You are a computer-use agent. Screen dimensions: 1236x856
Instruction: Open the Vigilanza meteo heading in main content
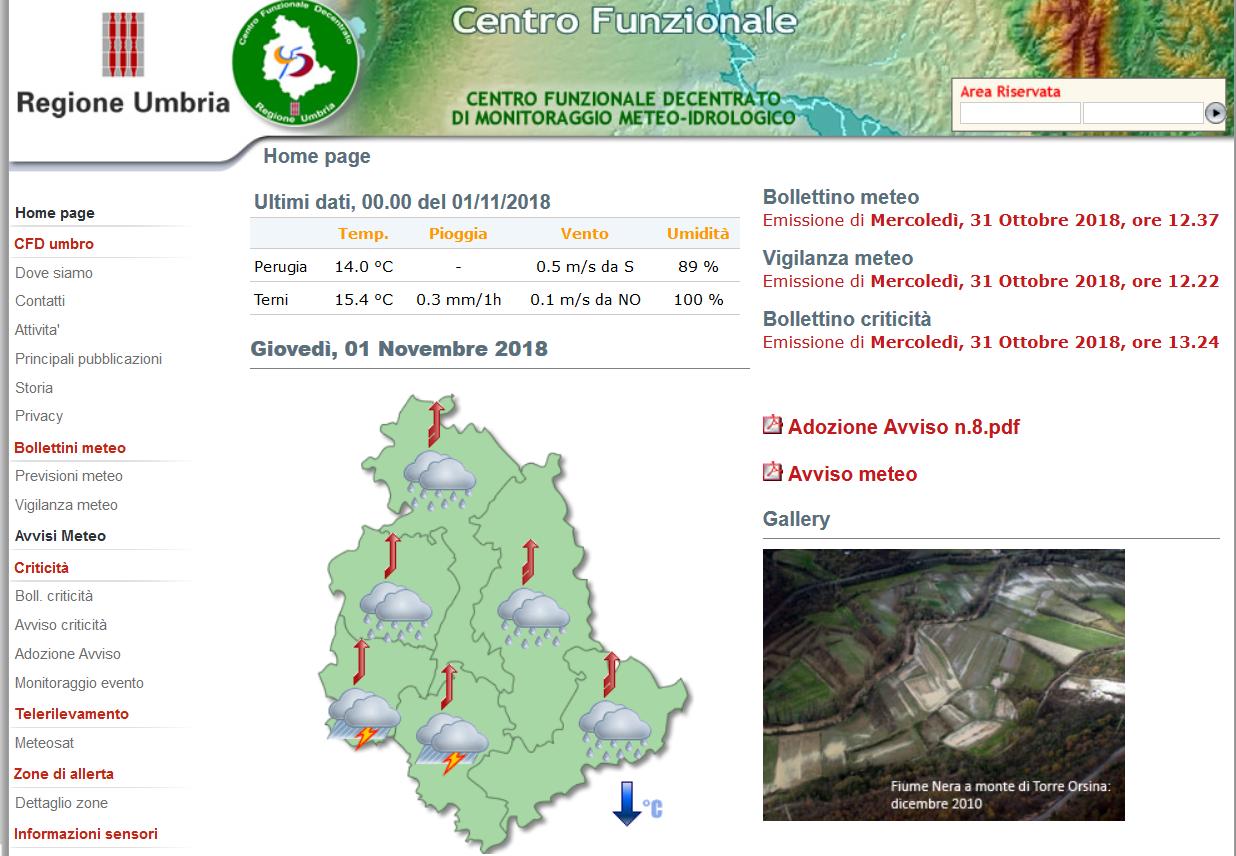838,258
